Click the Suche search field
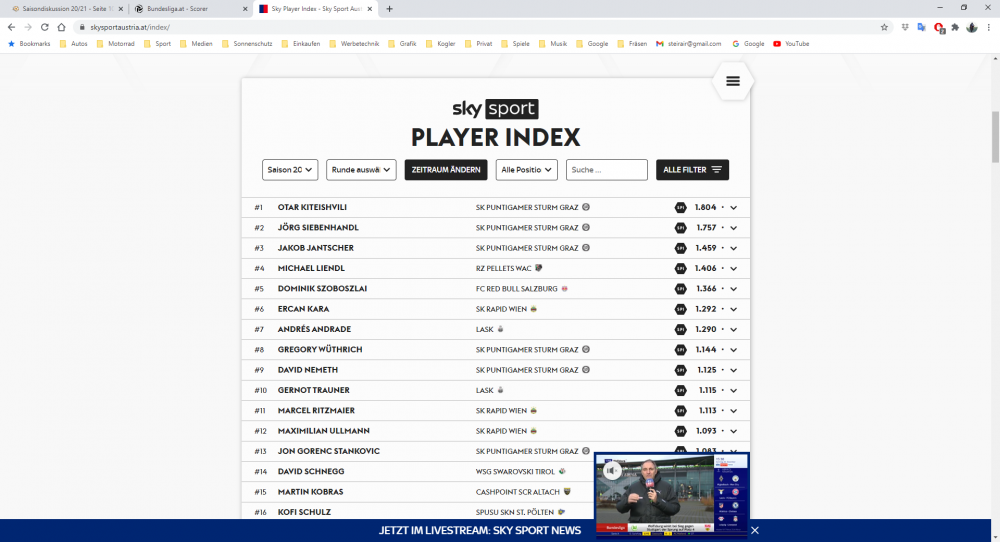Viewport: 1000px width, 542px height. click(x=607, y=170)
